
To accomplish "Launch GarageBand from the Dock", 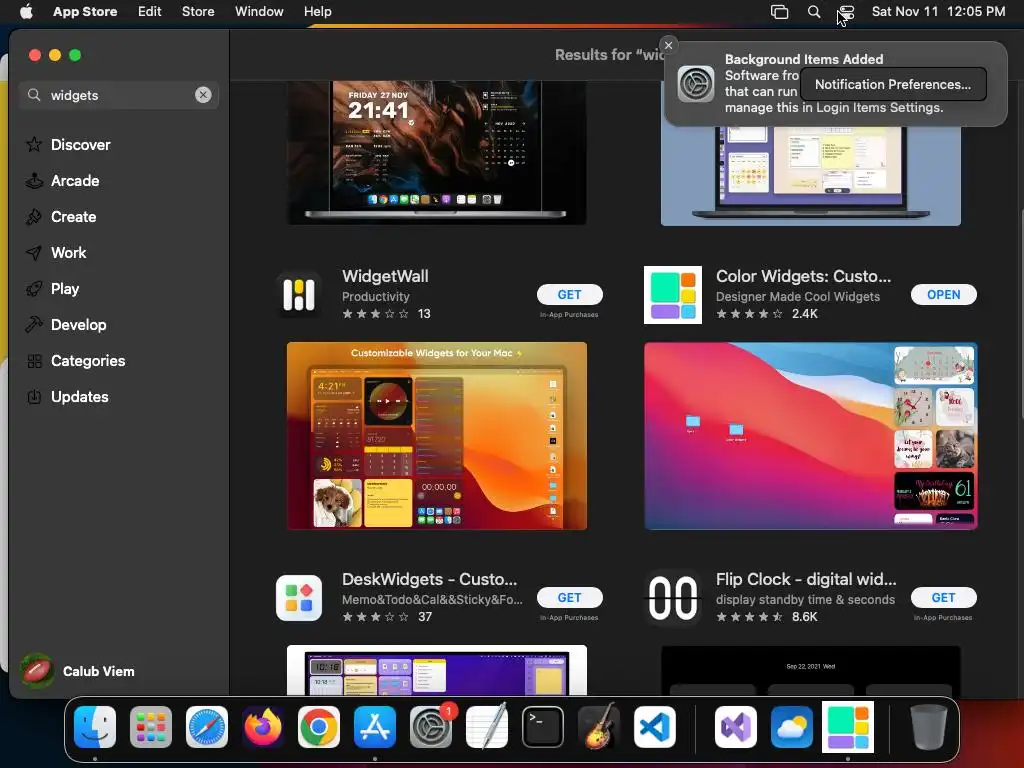I will point(599,727).
